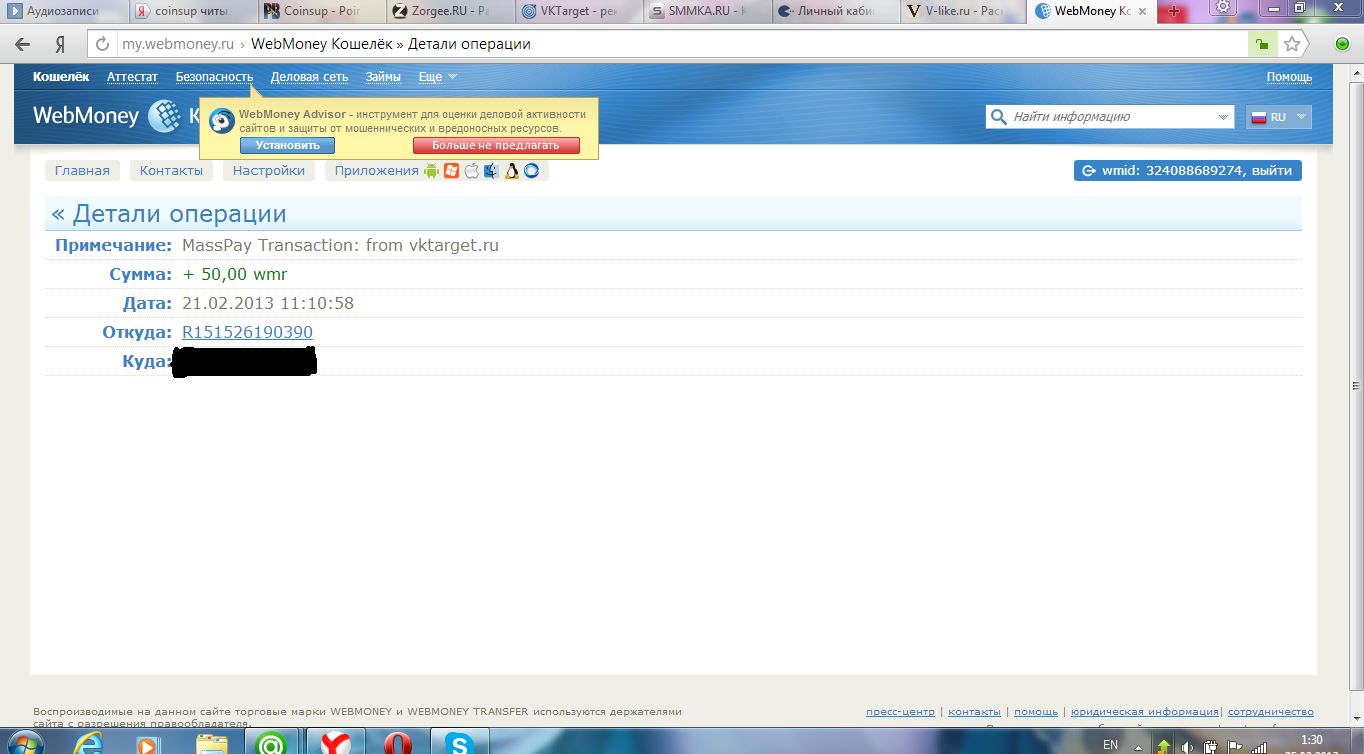Expand the Еще menu arrow
The height and width of the screenshot is (754, 1364).
coord(452,77)
